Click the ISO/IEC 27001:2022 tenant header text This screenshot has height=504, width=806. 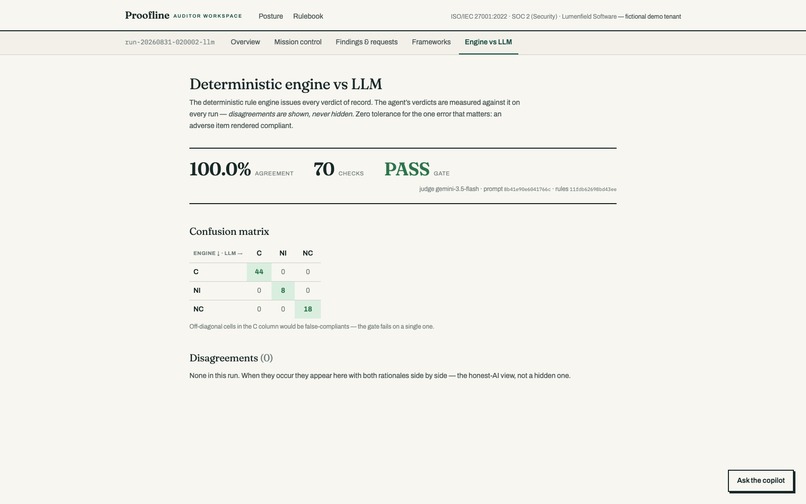(565, 16)
